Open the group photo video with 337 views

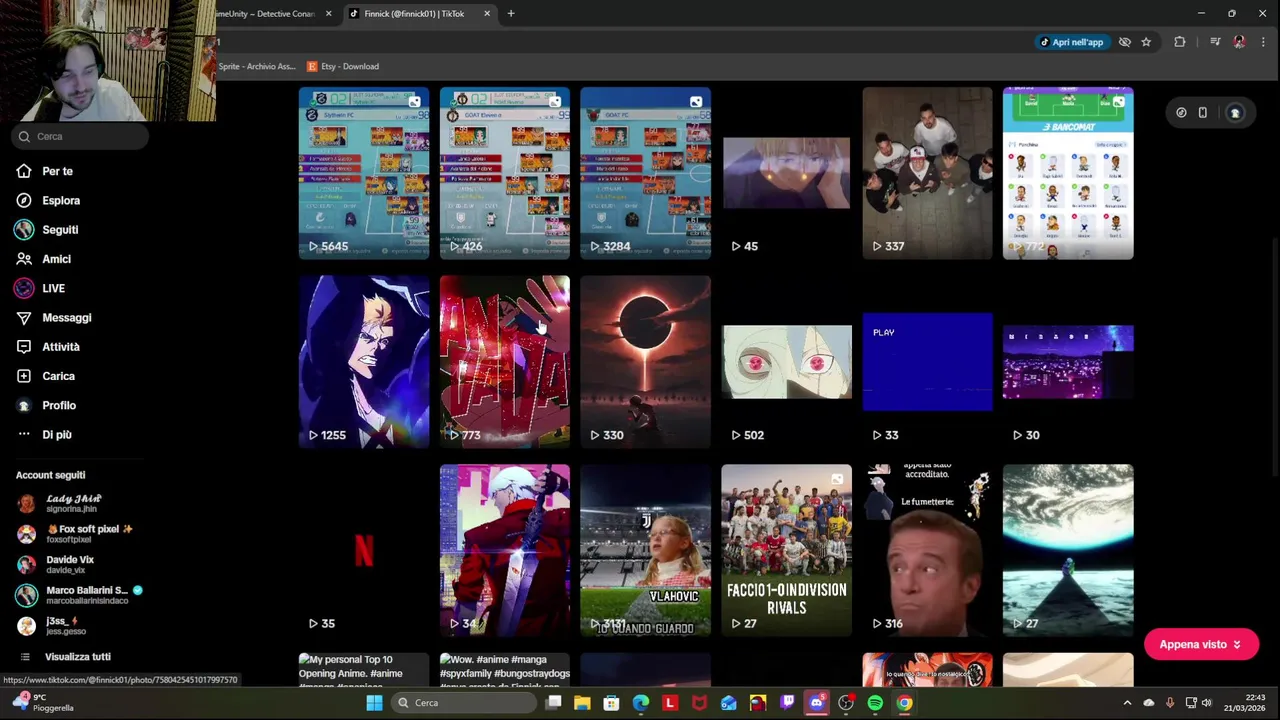tap(928, 173)
